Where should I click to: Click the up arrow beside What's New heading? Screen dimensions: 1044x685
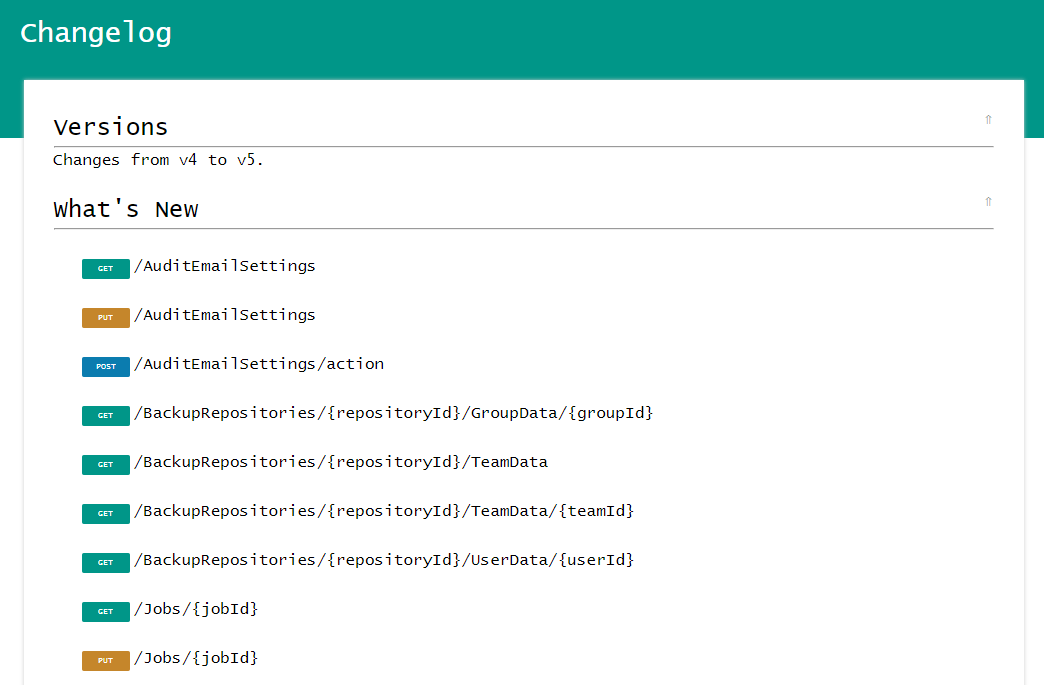coord(988,202)
